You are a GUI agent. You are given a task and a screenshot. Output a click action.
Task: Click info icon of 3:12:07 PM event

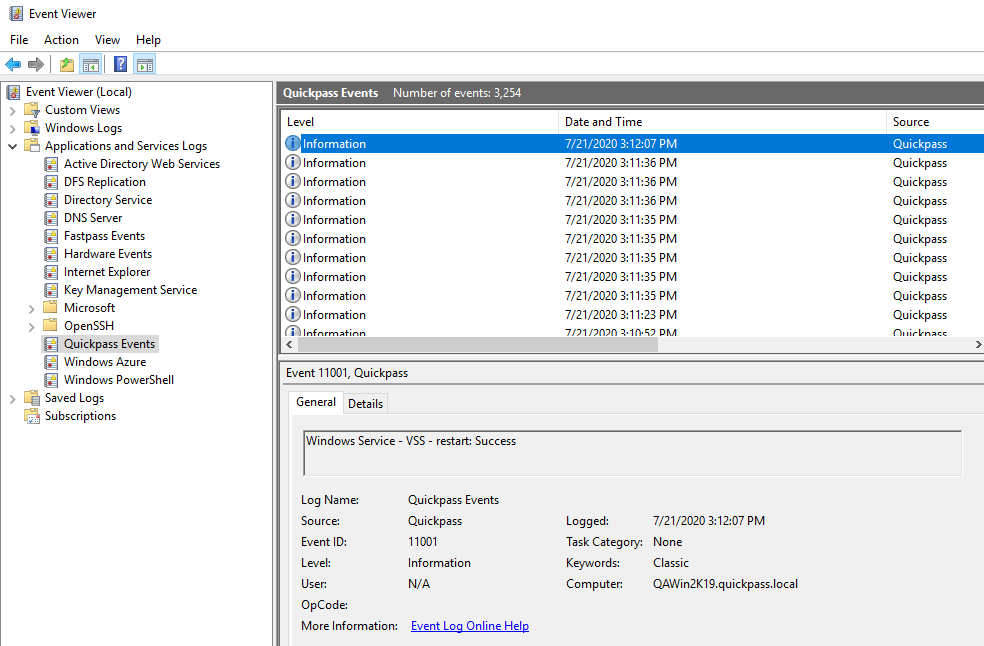point(292,143)
